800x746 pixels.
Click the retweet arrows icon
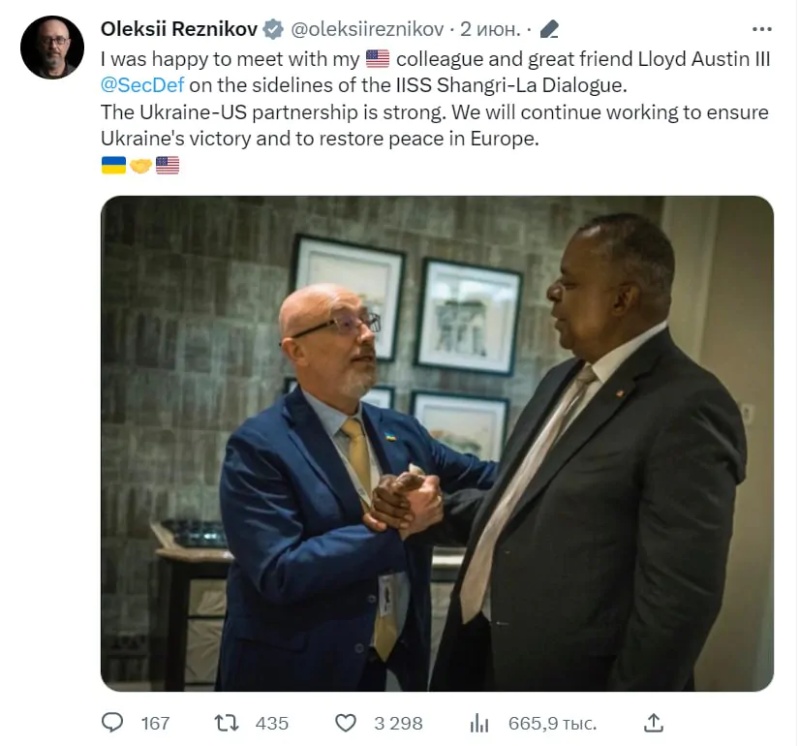coord(226,723)
